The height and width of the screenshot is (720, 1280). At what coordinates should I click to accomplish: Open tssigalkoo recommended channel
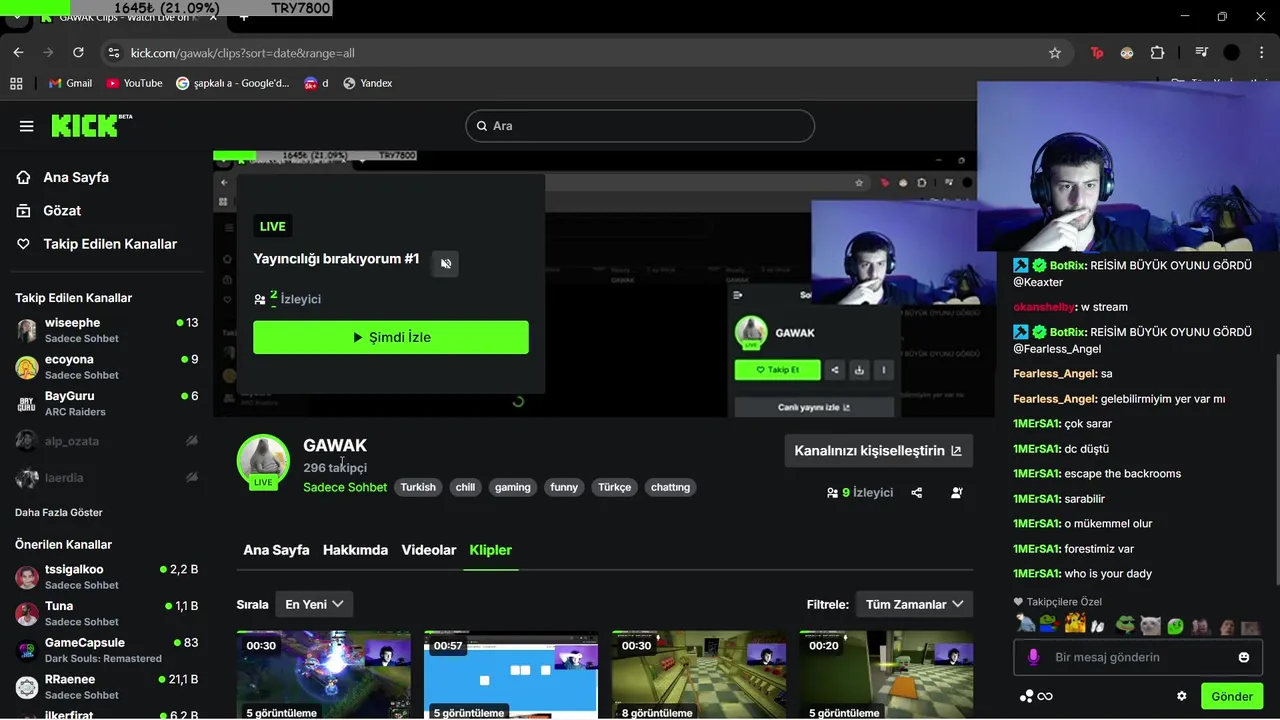coord(106,577)
